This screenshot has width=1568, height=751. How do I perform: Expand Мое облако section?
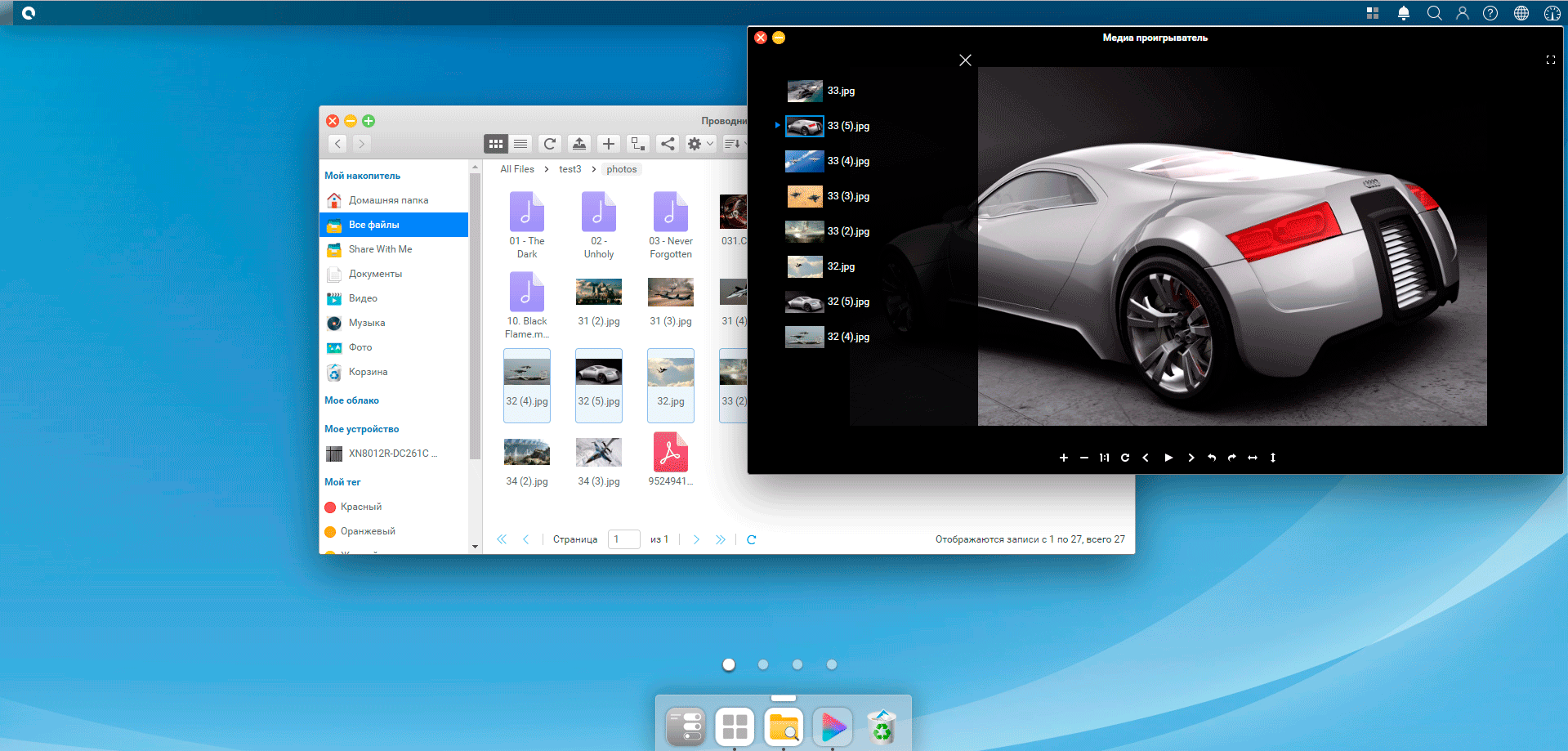coord(352,400)
